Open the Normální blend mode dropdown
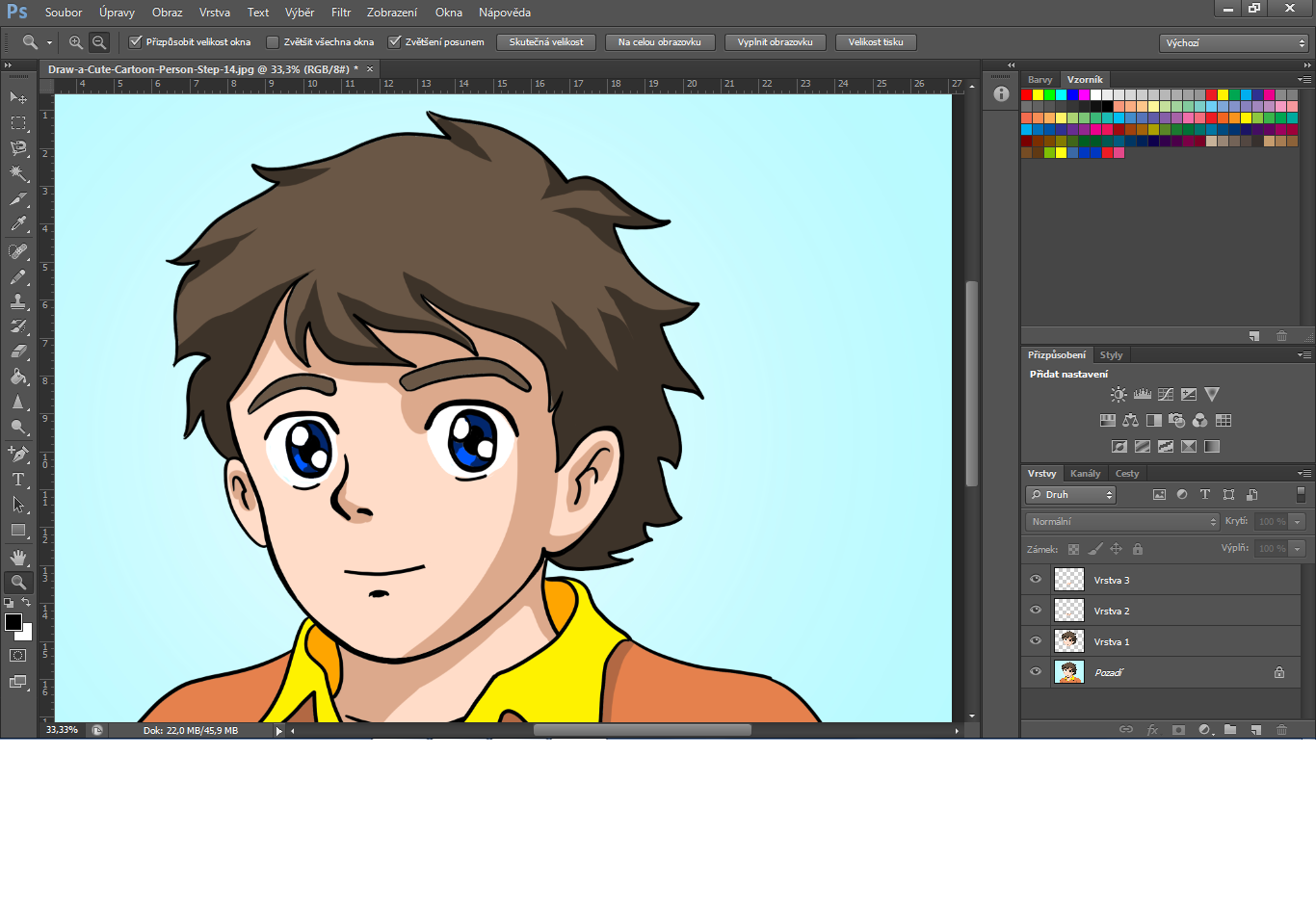The image size is (1316, 911). click(1122, 522)
